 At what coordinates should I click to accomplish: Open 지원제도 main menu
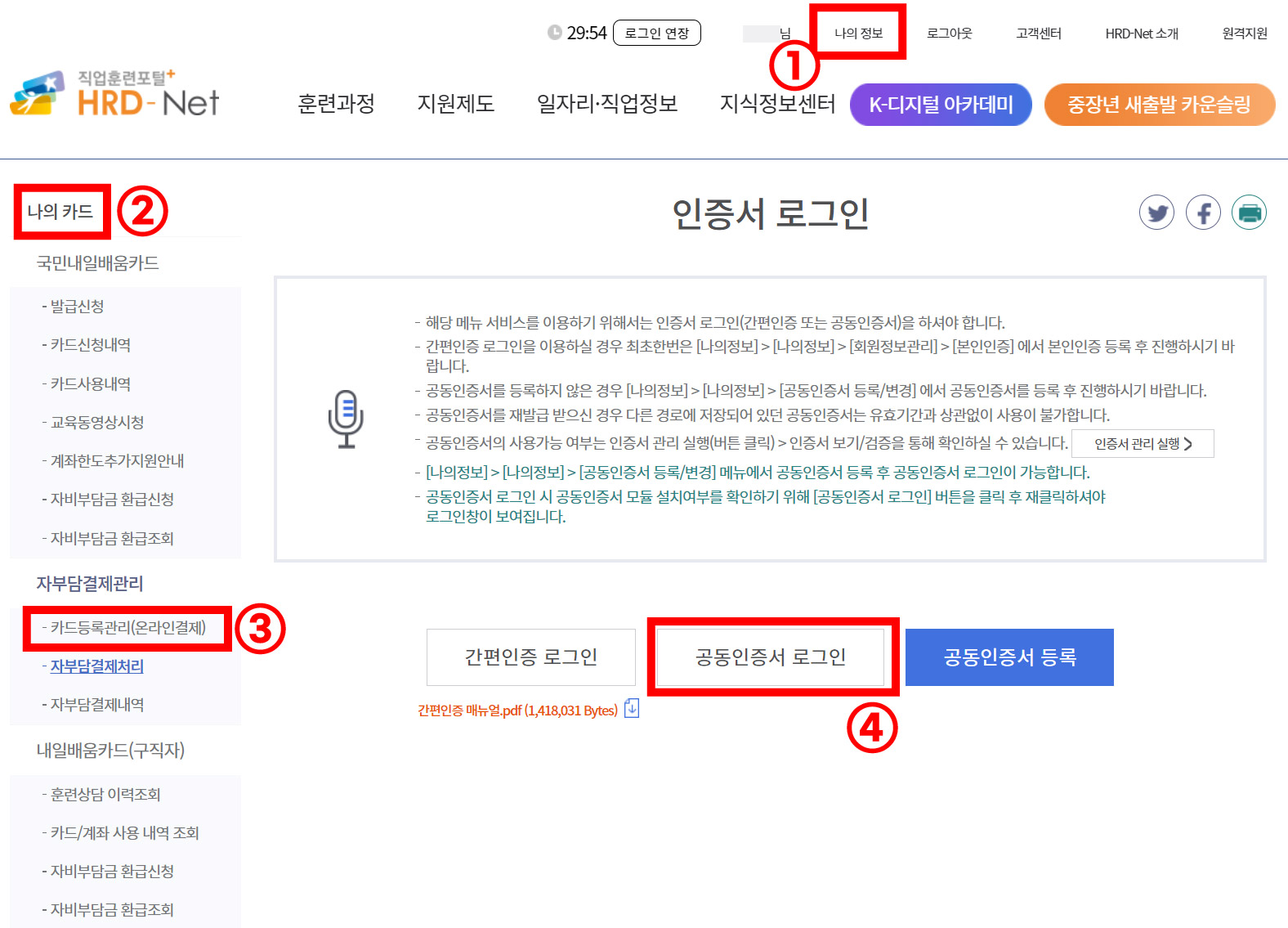tap(456, 104)
